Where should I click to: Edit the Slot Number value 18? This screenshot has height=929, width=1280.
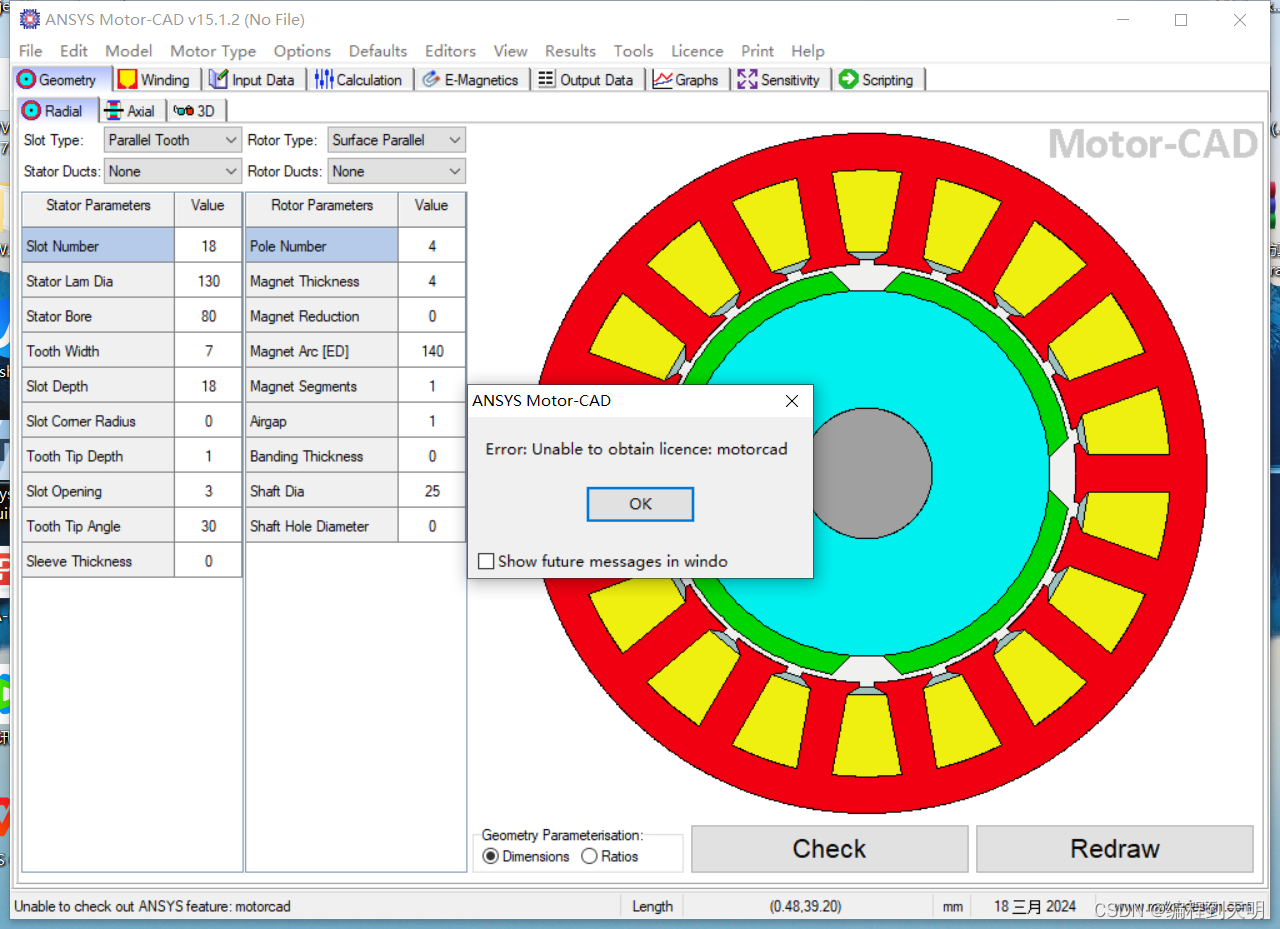point(208,246)
